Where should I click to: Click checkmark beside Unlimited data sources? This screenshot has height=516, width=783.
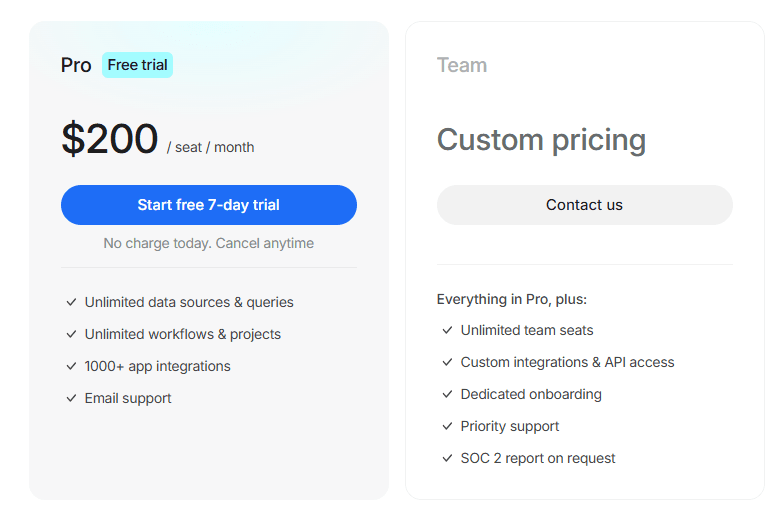(x=71, y=302)
